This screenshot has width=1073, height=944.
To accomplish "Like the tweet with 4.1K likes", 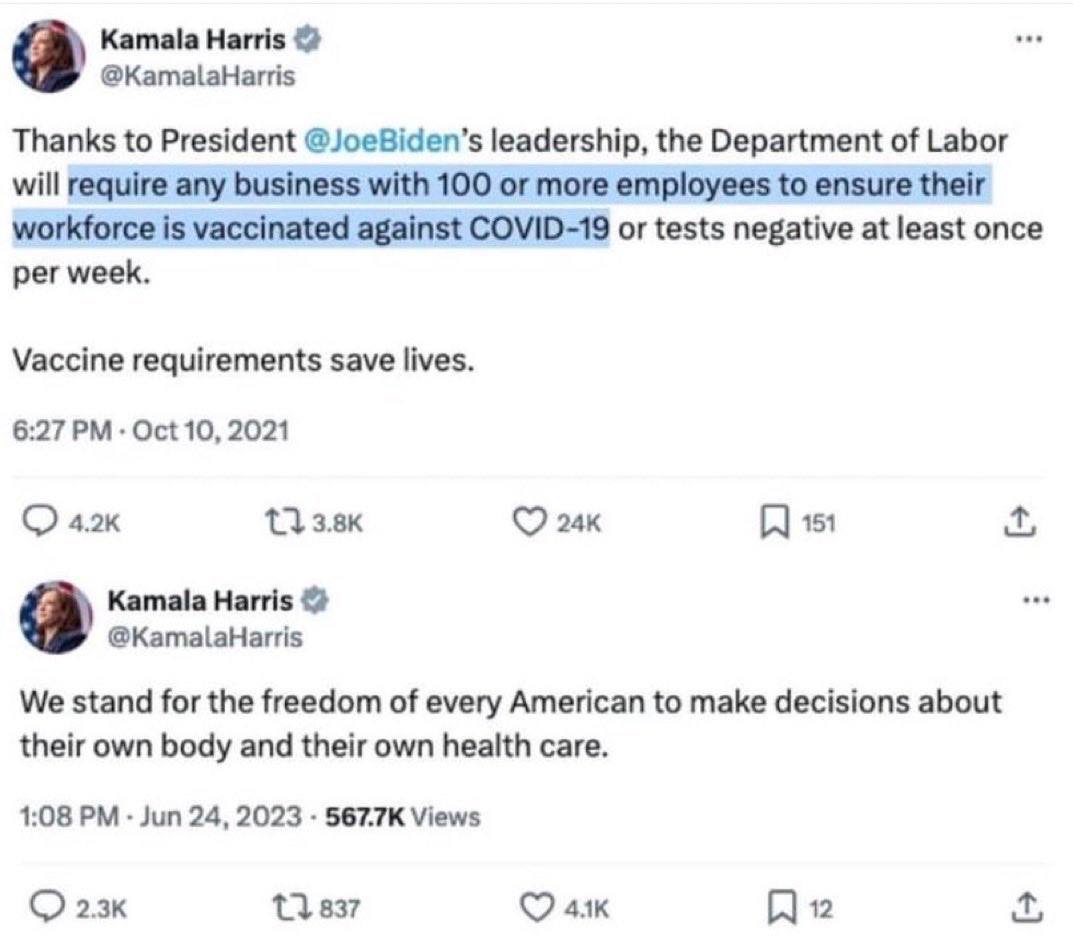I will coord(541,907).
